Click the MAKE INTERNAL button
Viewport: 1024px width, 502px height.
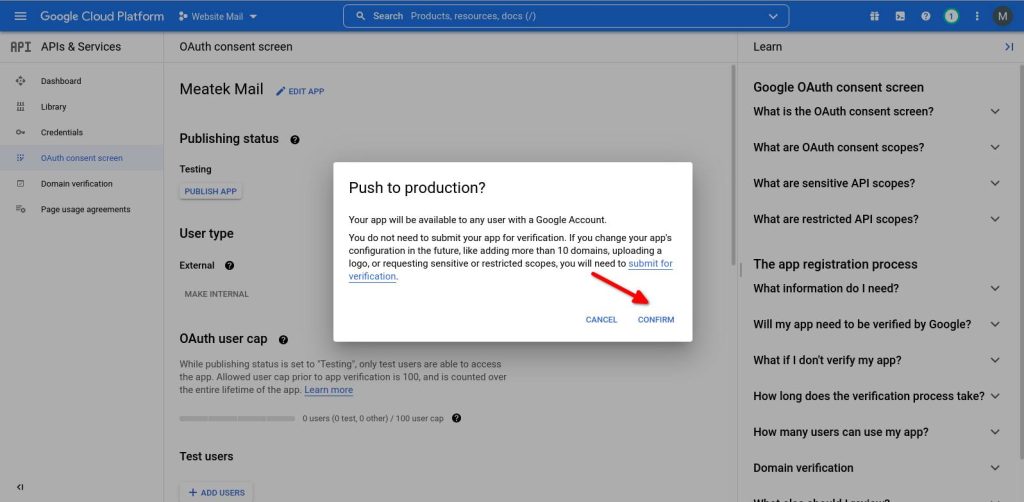coord(216,294)
